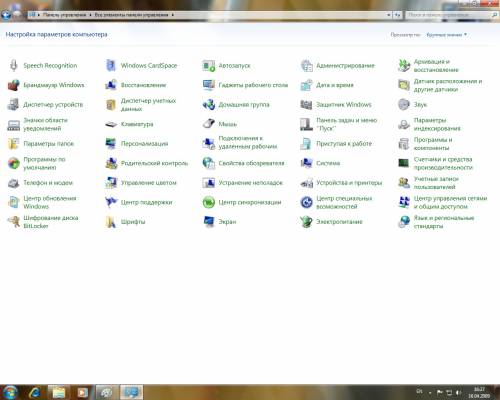Select Все элементы панели управления breadcrumb
Screen dimensions: 500x400
coord(131,15)
